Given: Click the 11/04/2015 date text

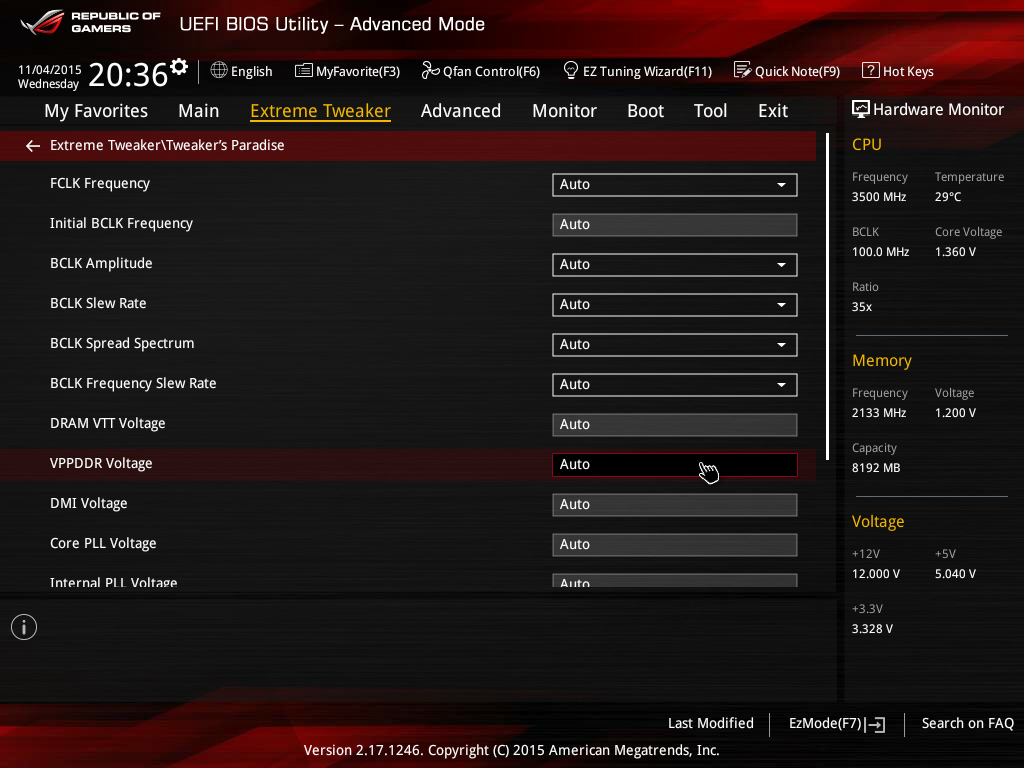Looking at the screenshot, I should point(50,70).
